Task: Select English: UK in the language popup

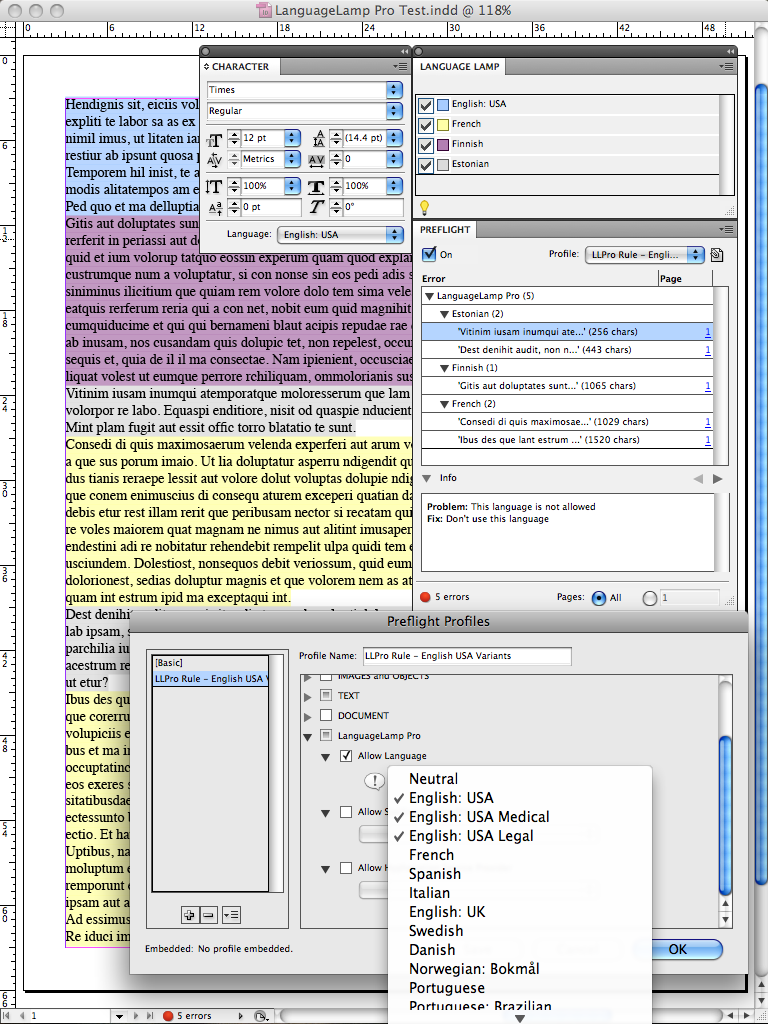Action: pyautogui.click(x=447, y=912)
